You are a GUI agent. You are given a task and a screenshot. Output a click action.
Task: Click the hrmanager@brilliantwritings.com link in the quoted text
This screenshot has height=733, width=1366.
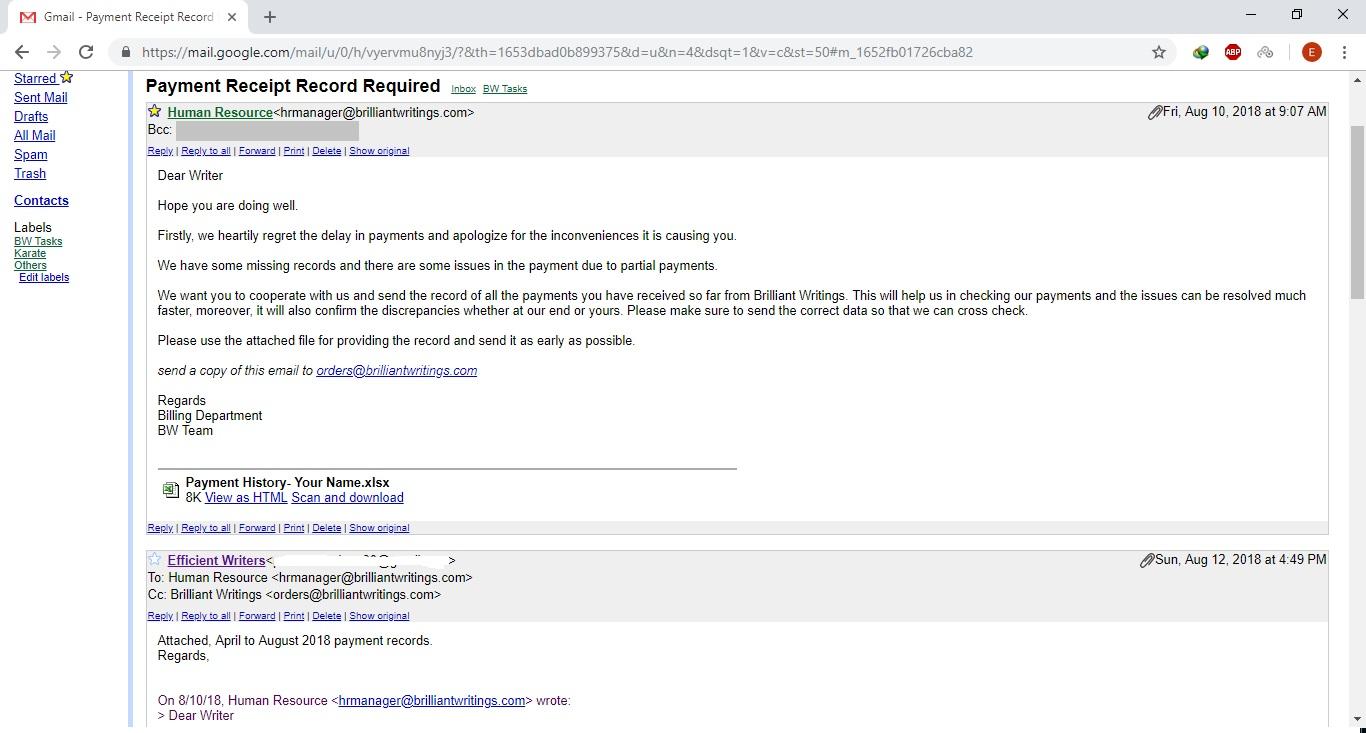432,700
